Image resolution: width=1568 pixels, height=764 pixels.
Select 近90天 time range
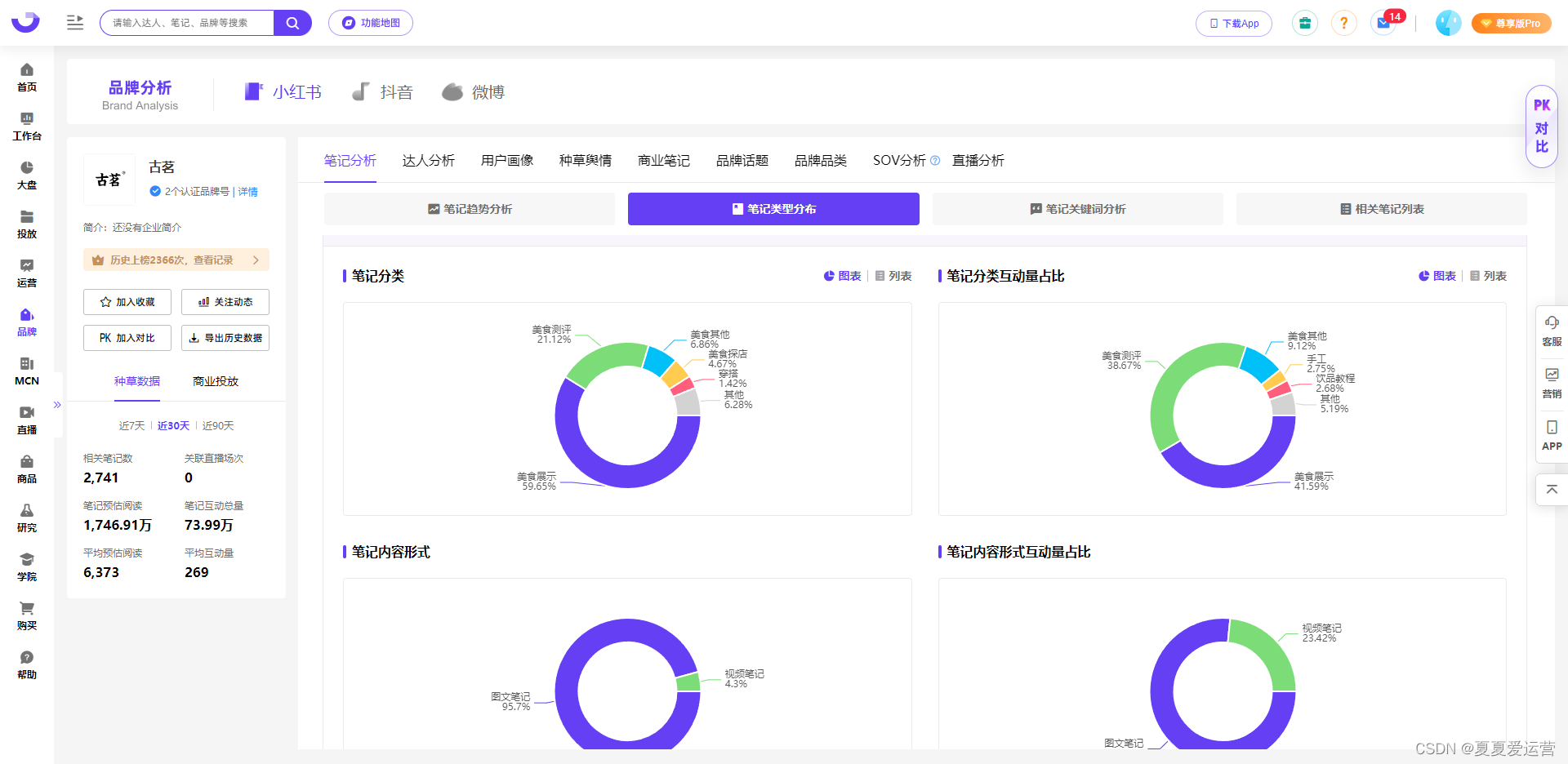(218, 426)
